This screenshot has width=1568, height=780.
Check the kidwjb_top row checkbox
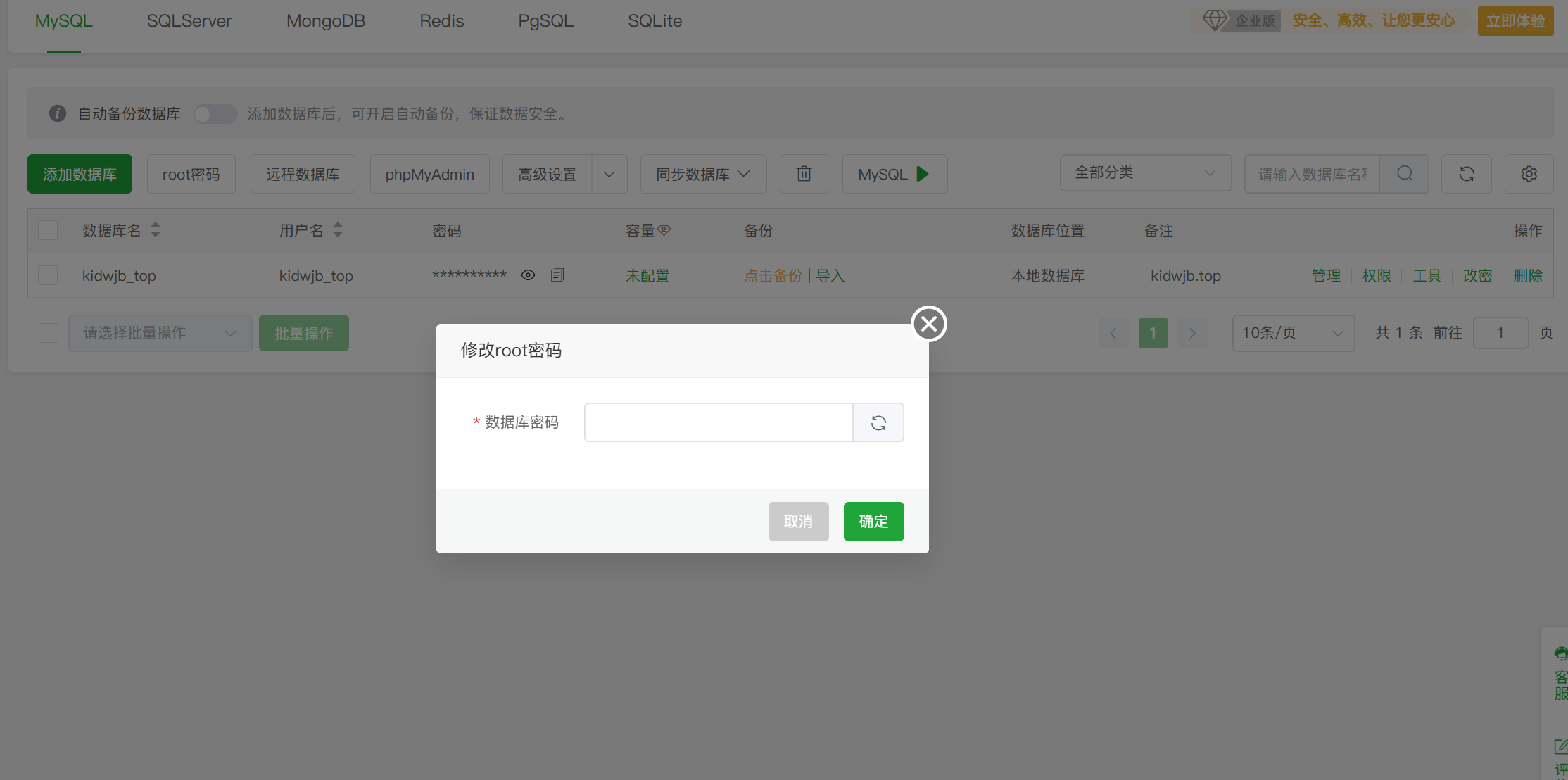(x=47, y=275)
